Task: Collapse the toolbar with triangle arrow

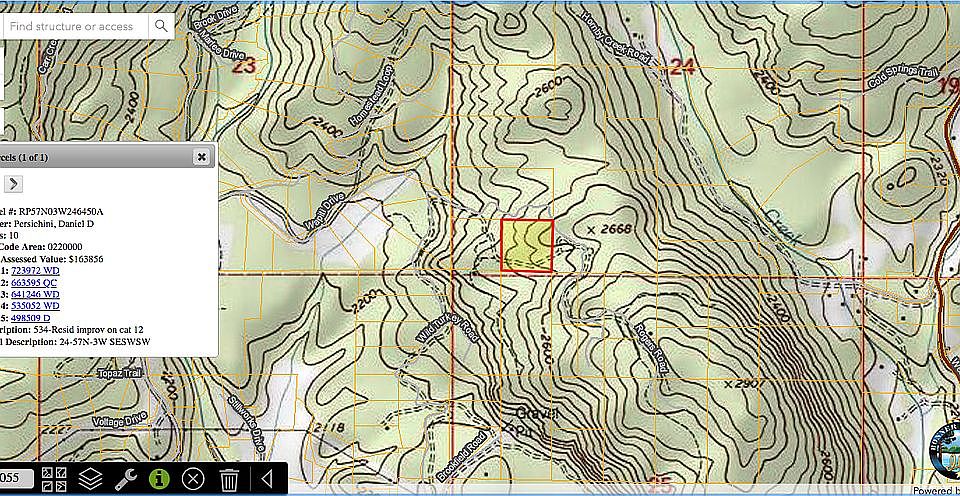Action: point(267,479)
